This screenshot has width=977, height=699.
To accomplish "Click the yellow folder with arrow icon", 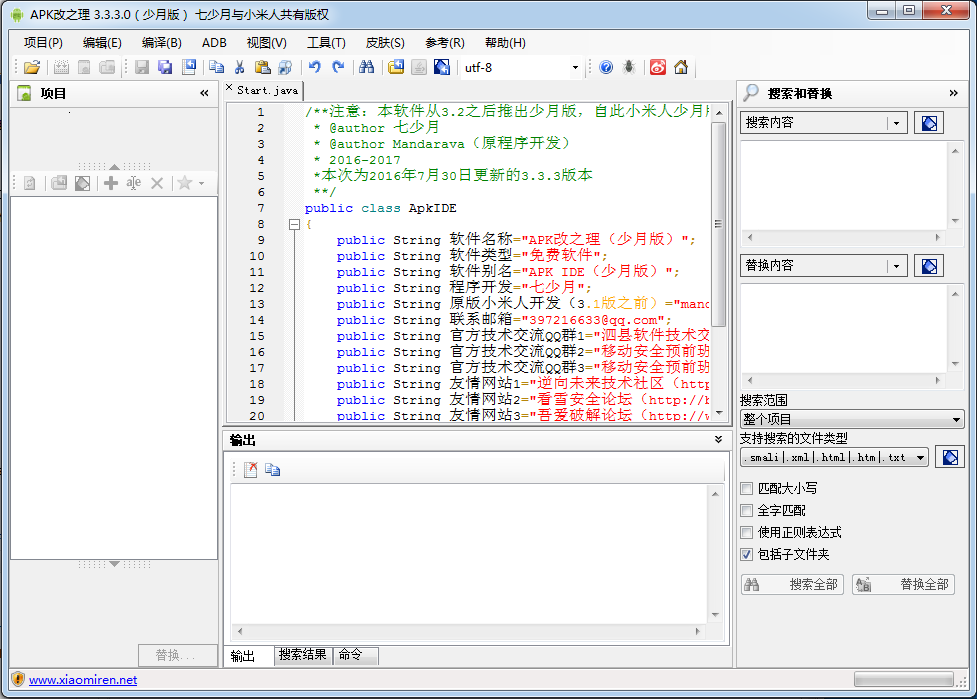I will pyautogui.click(x=396, y=67).
